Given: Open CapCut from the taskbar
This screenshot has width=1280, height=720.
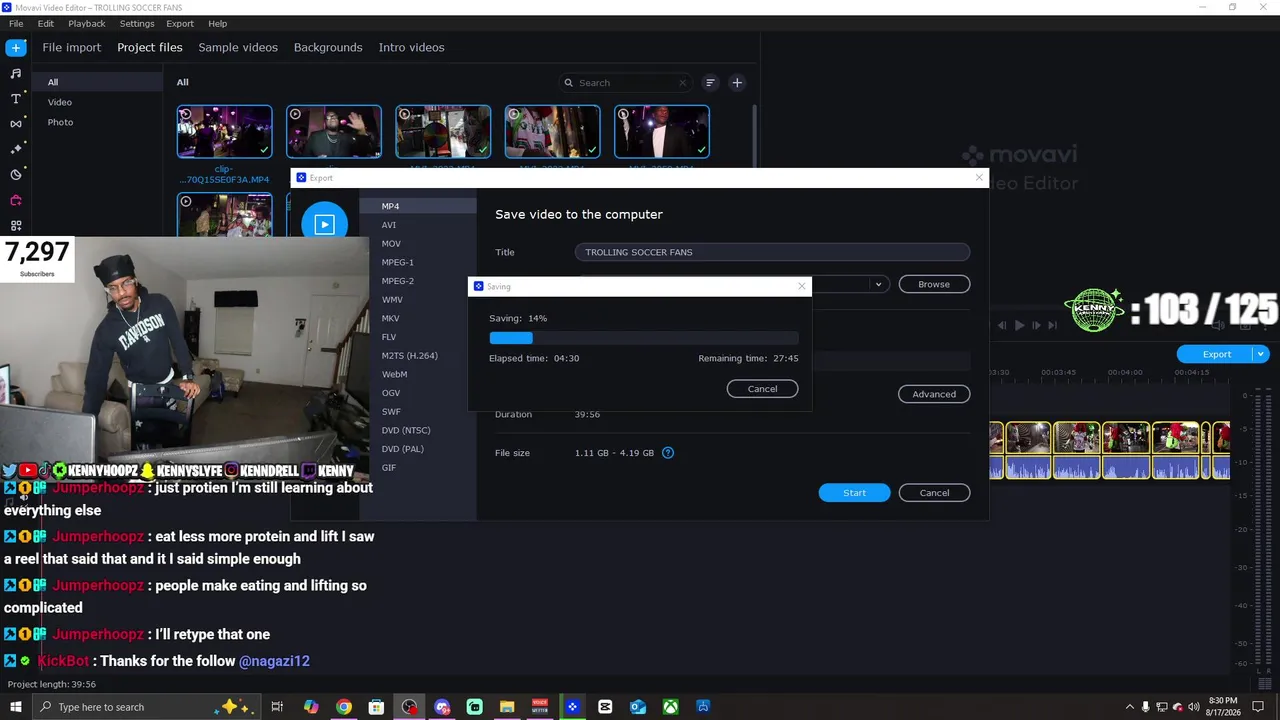Looking at the screenshot, I should coord(605,707).
